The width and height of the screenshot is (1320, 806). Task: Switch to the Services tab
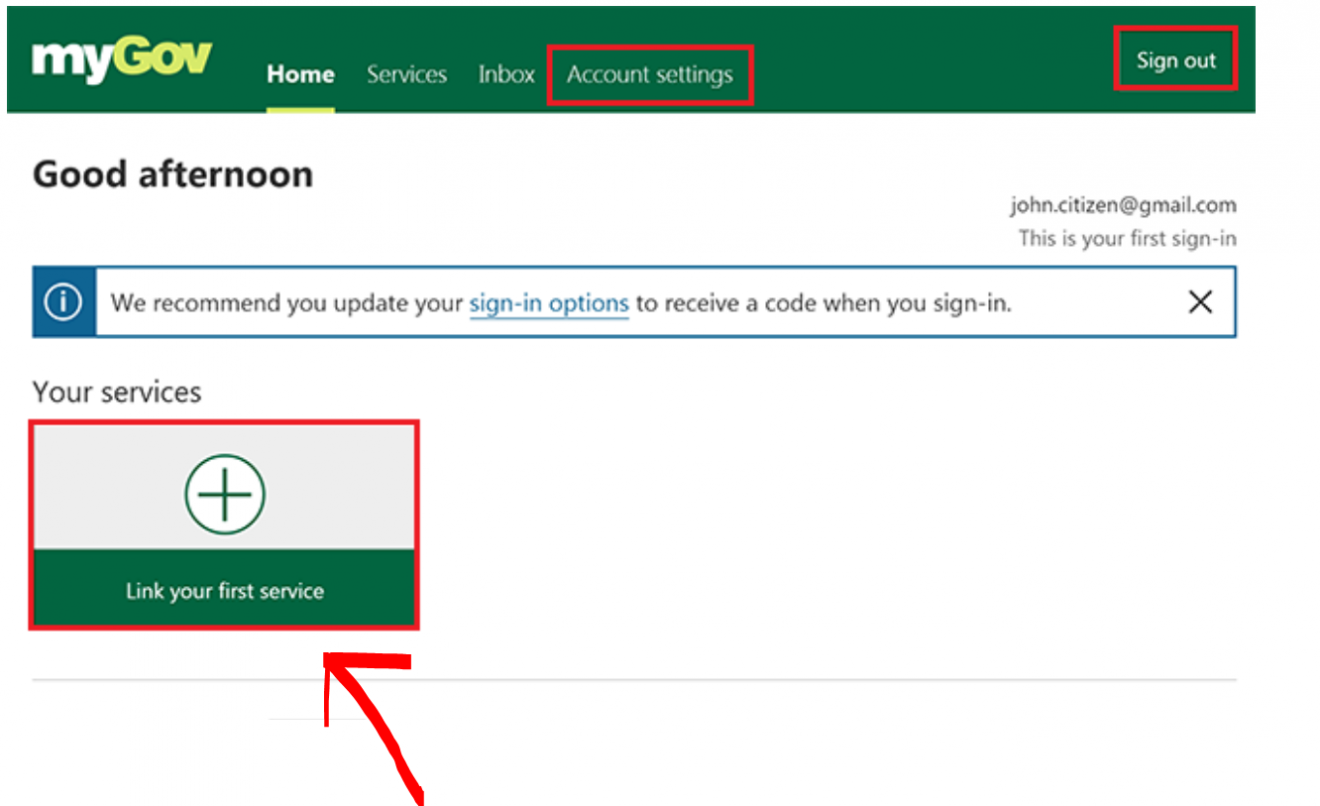point(406,73)
